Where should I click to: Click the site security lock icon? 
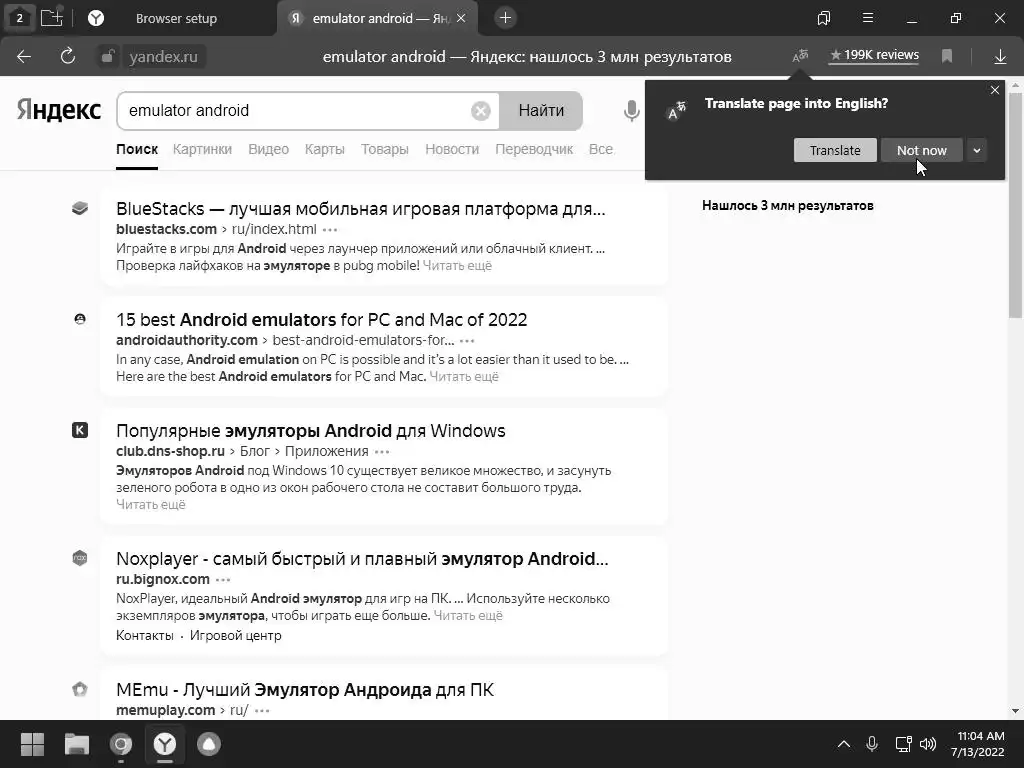click(x=108, y=56)
